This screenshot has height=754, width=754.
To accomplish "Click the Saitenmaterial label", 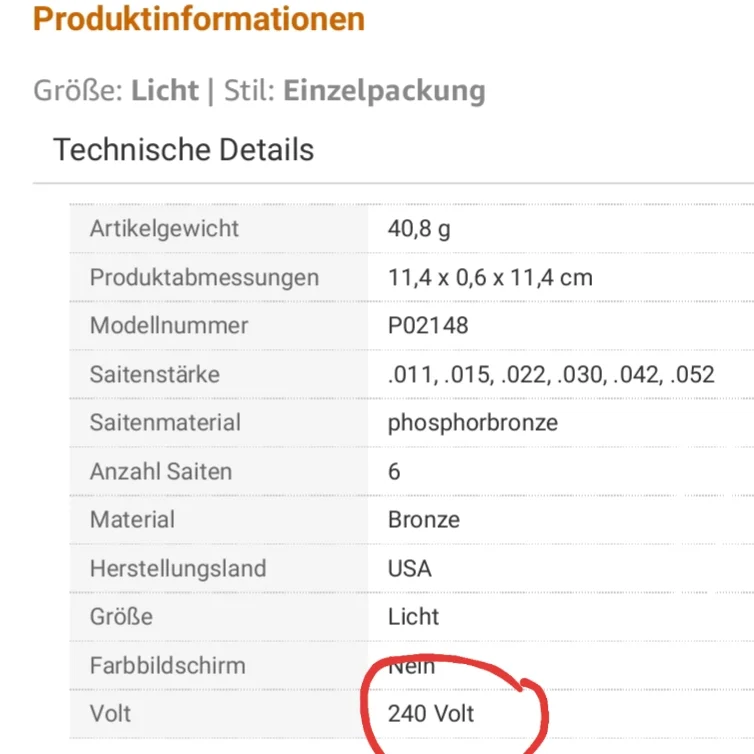I will (165, 422).
